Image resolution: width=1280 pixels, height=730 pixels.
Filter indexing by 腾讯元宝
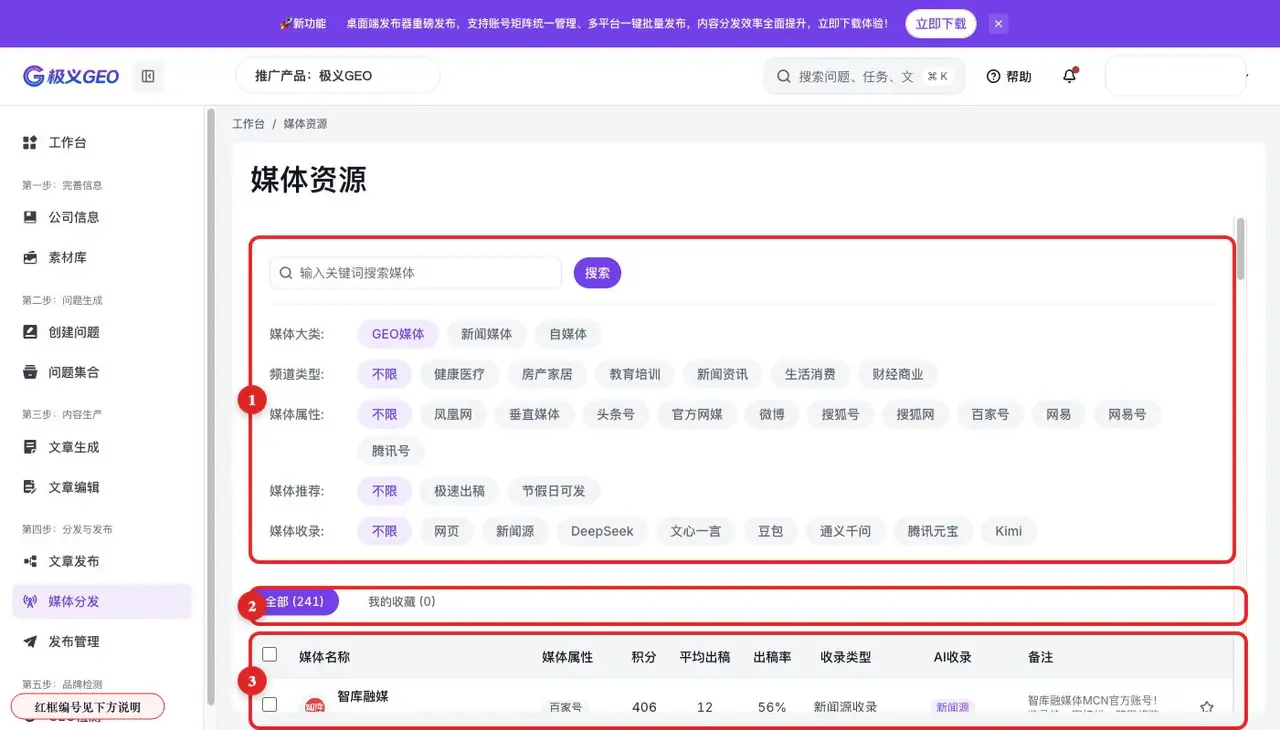(x=933, y=531)
